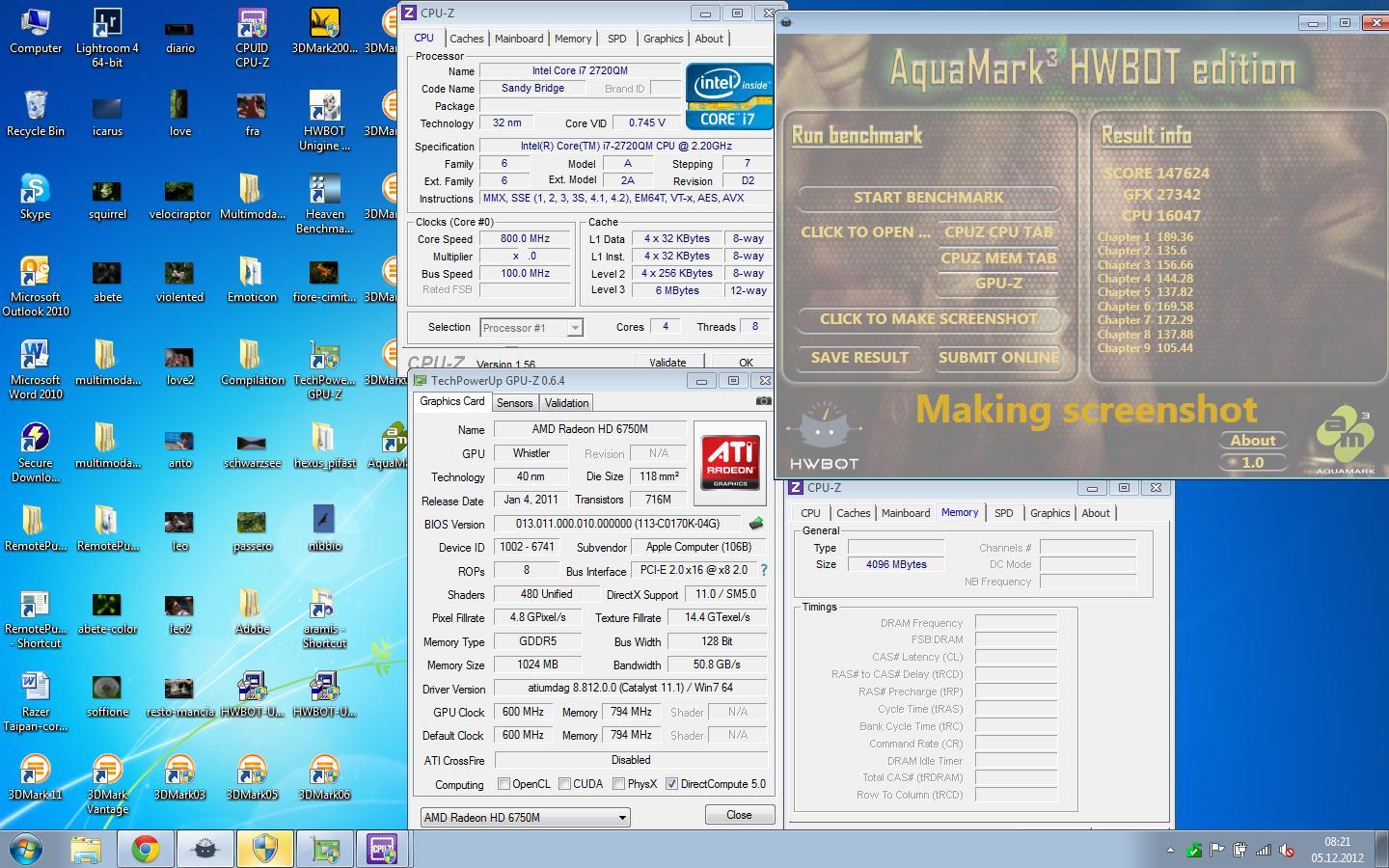Click CPUZ CPU TAB button in AquaMark

[999, 232]
